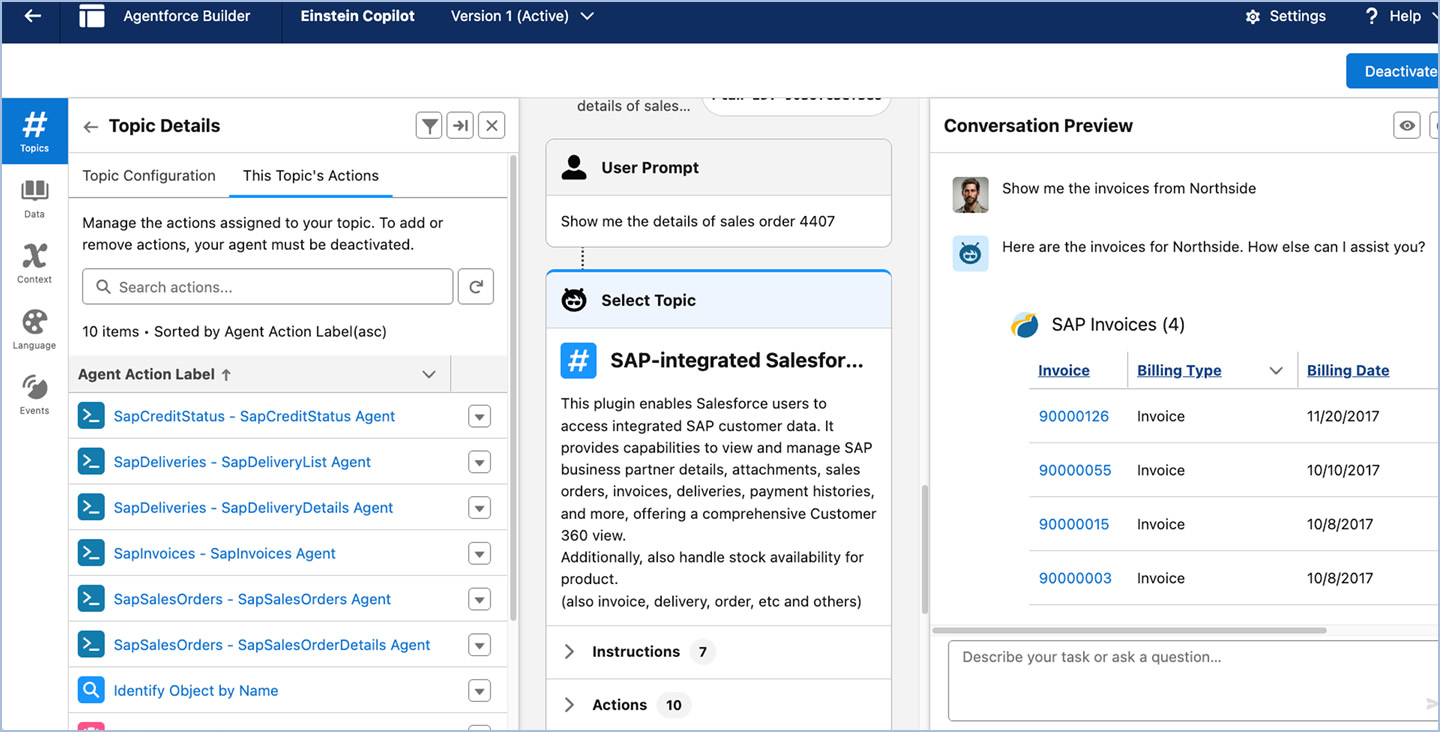
Task: Open row menu for SapSalesOrderDetails Agent
Action: click(x=480, y=645)
